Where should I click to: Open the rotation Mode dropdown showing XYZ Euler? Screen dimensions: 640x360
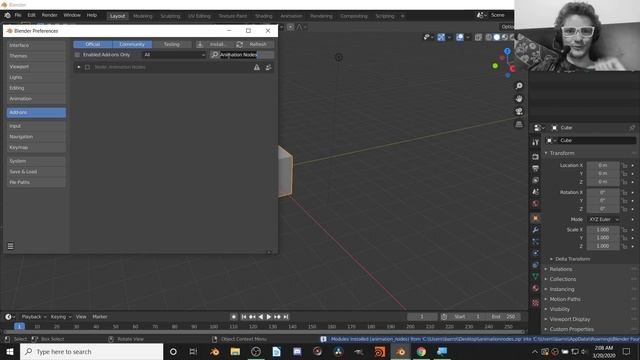coord(603,220)
